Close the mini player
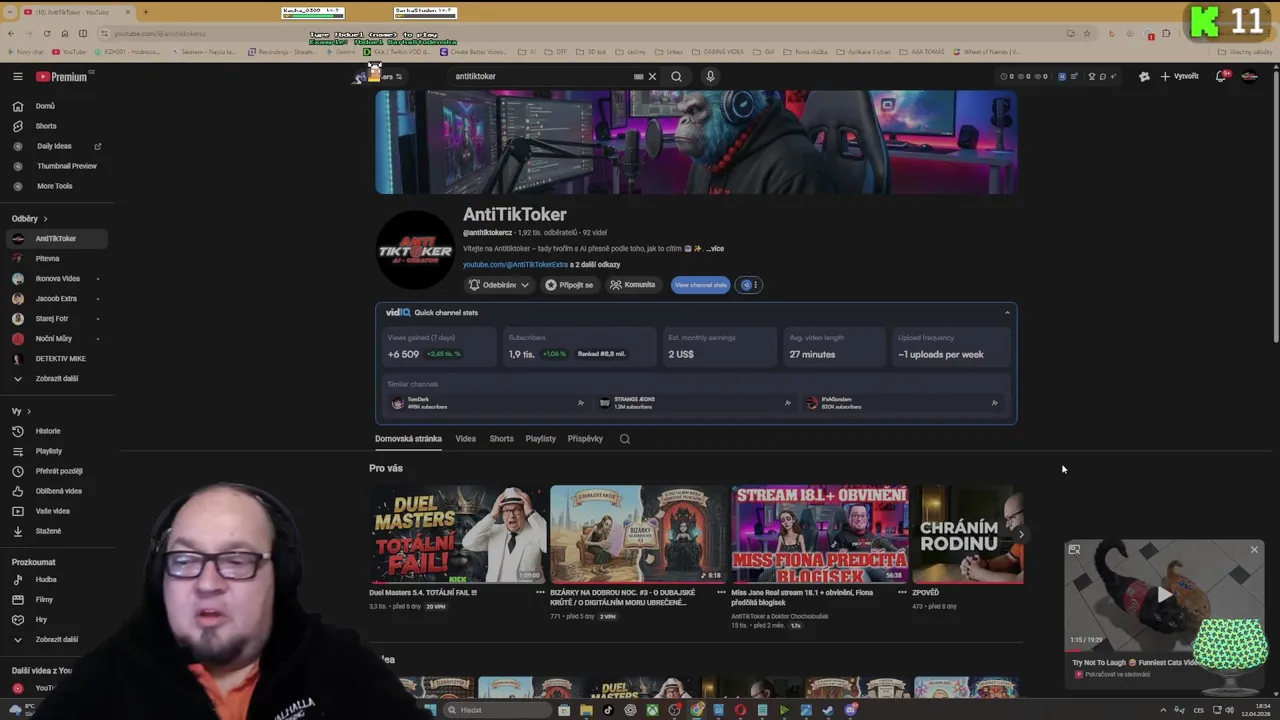The width and height of the screenshot is (1280, 720). (1254, 549)
